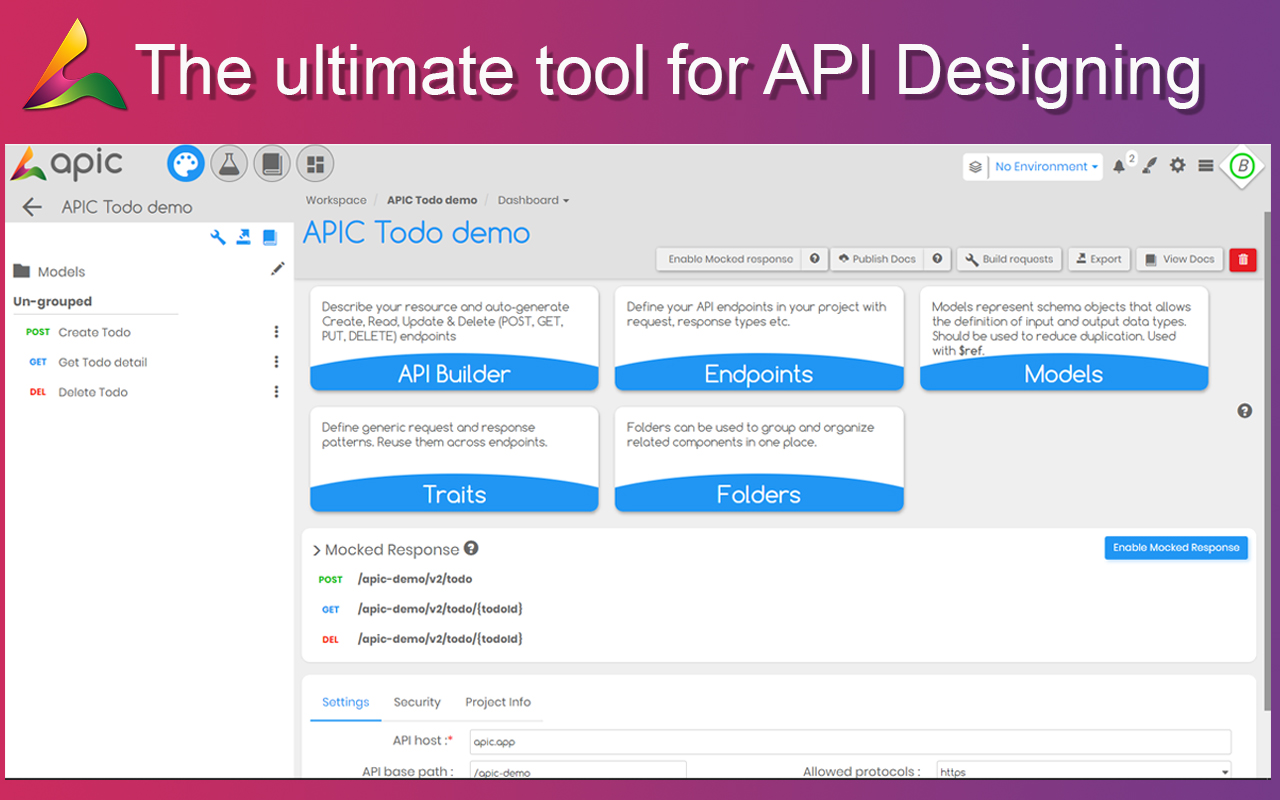Click the Publish Docs button

(877, 259)
